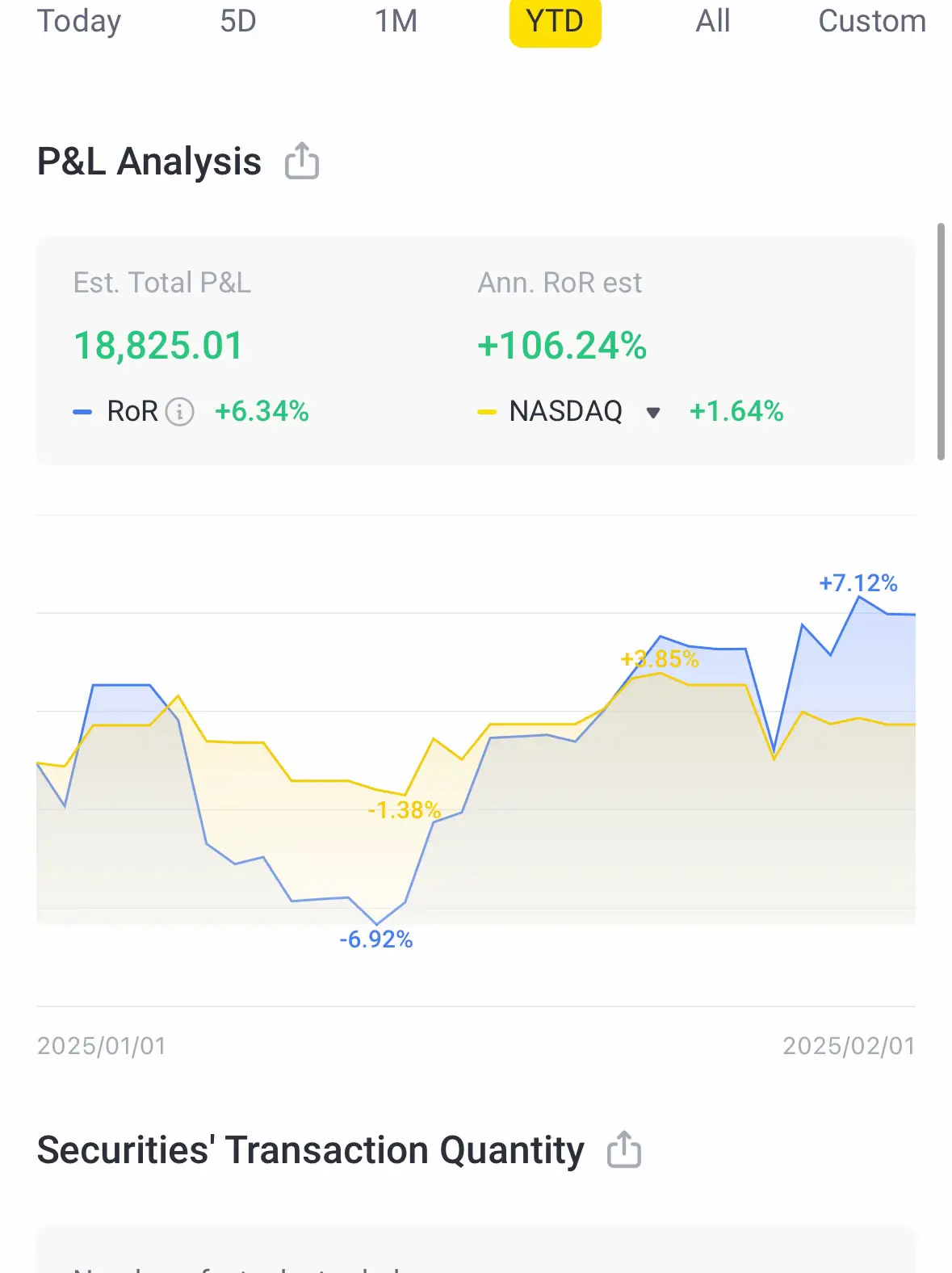Expand the NASDAQ benchmark dropdown arrow
This screenshot has width=952, height=1273.
tap(653, 413)
